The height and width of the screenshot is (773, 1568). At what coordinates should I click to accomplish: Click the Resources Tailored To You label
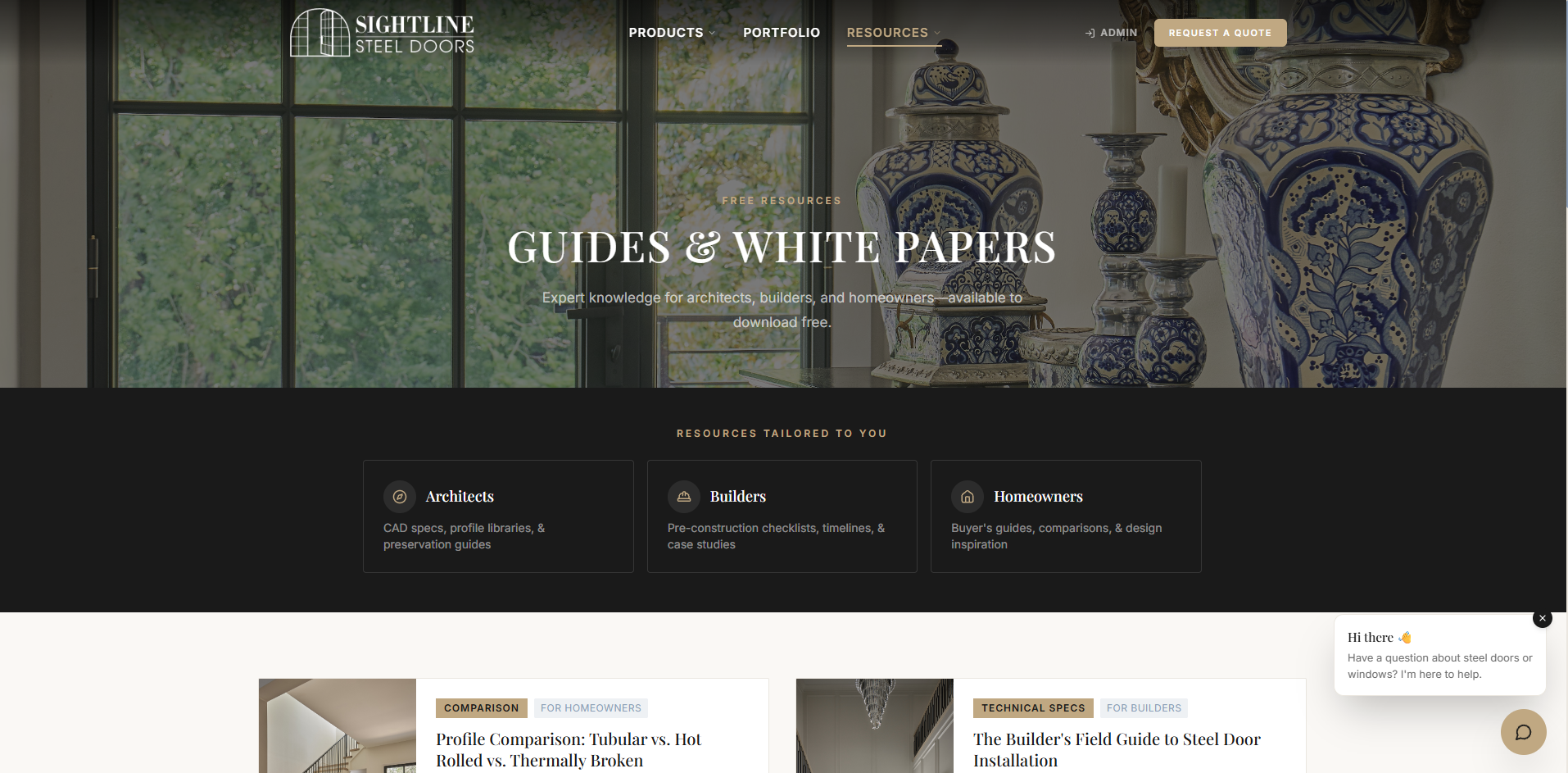coord(782,434)
